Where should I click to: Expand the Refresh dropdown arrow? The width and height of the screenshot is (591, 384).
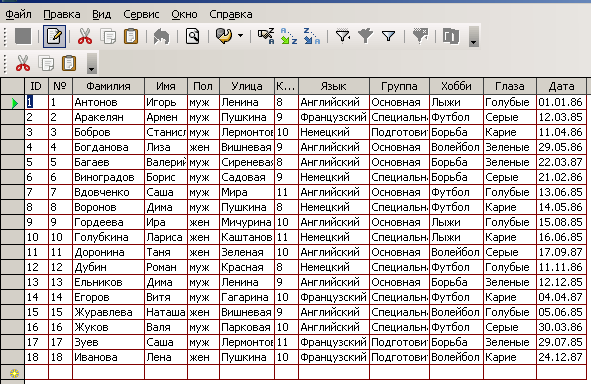[240, 37]
